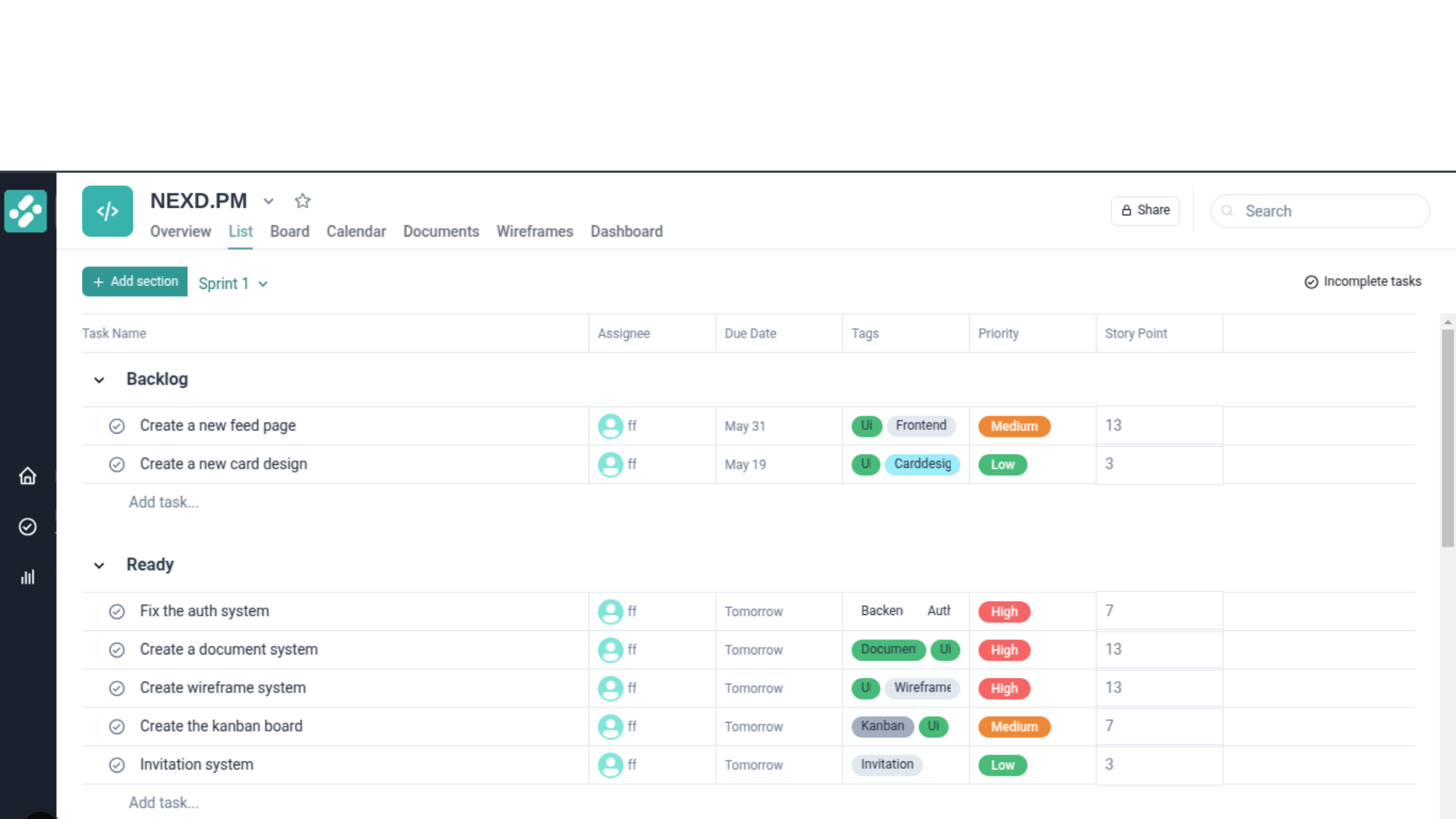Click the Frontend tag on feed page

[x=921, y=425]
